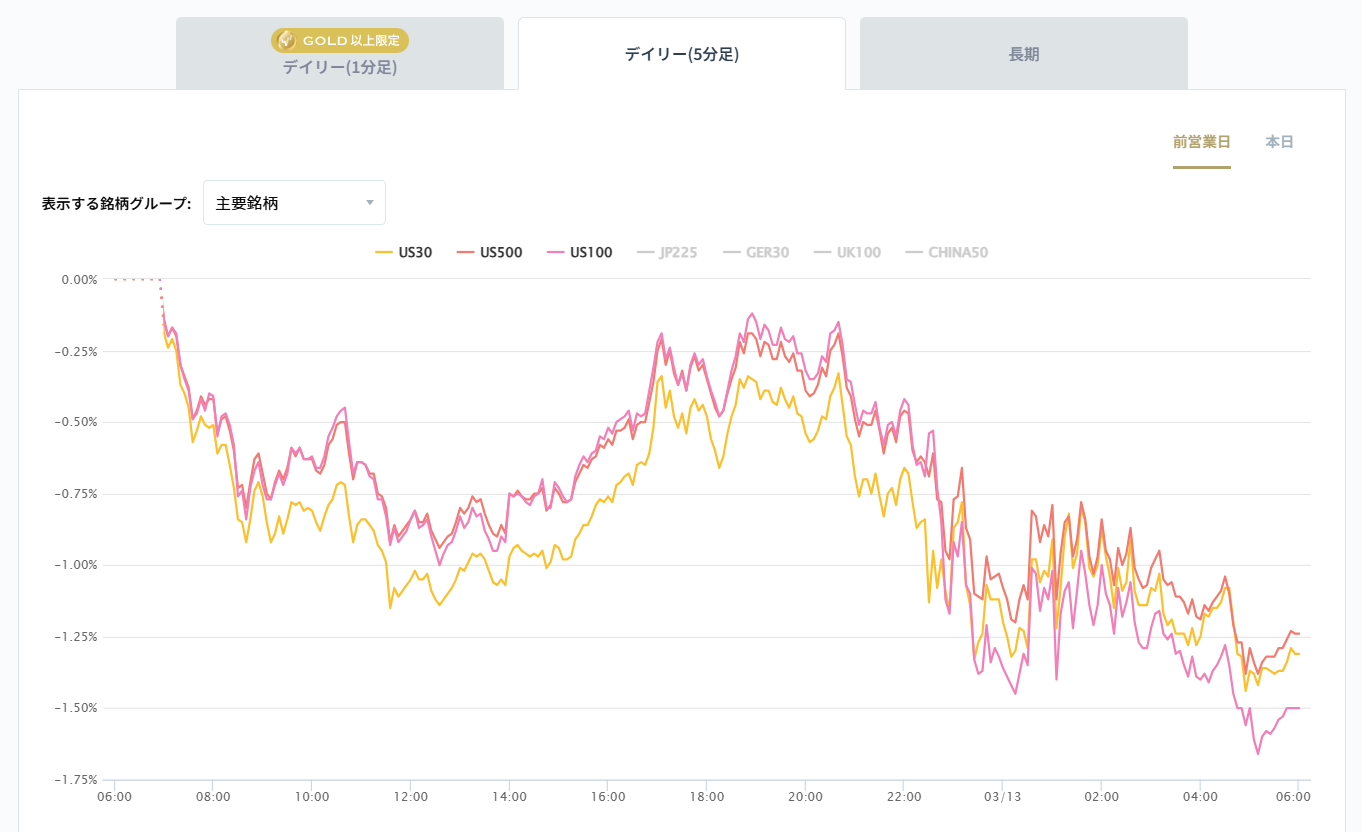
Task: Show the JP225 series from the legend
Action: 678,252
